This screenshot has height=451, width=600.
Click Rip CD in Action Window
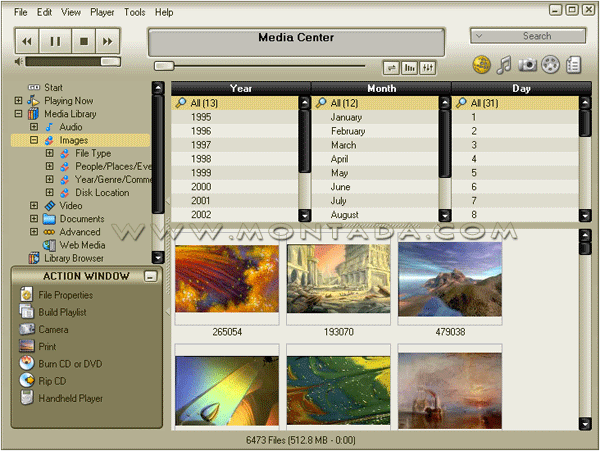[52, 381]
